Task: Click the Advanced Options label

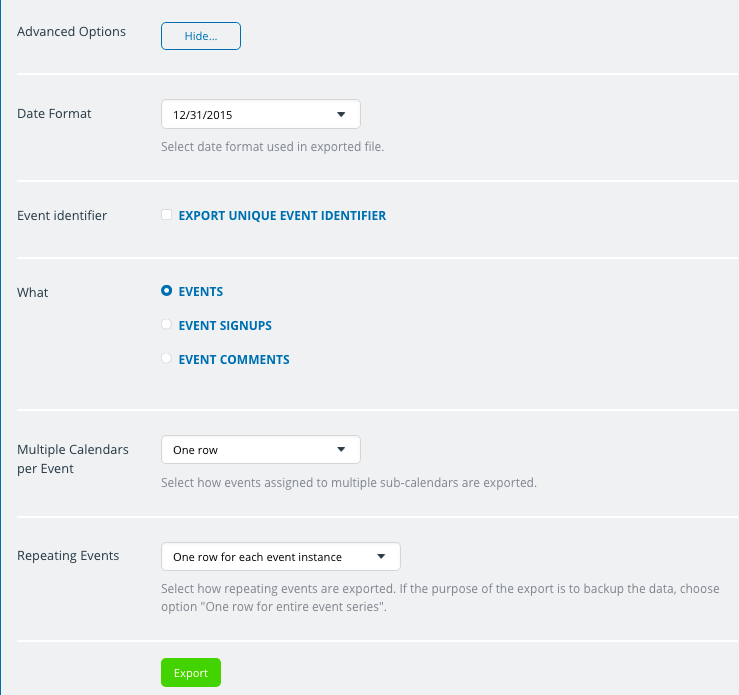Action: pos(71,32)
